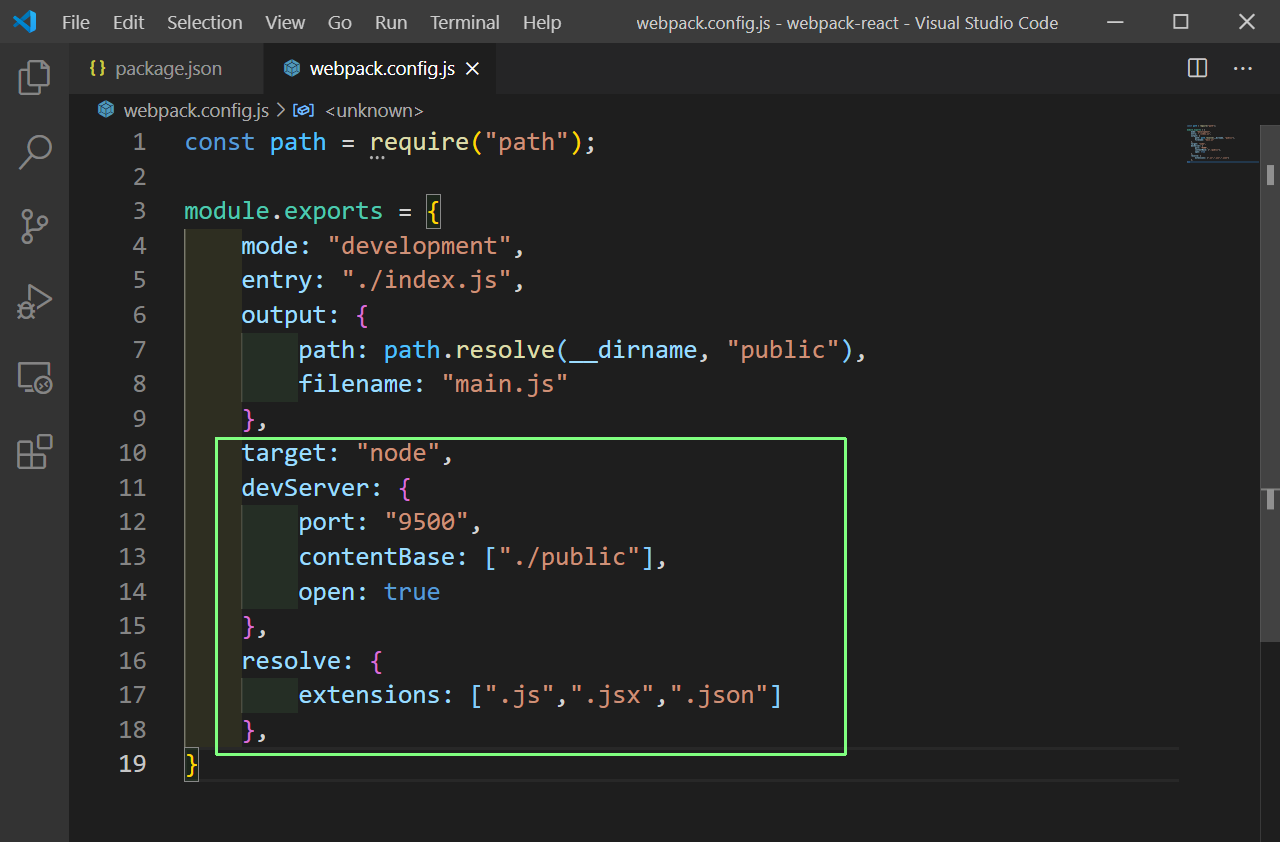Image resolution: width=1280 pixels, height=842 pixels.
Task: Click the "node" target string
Action: 398,453
